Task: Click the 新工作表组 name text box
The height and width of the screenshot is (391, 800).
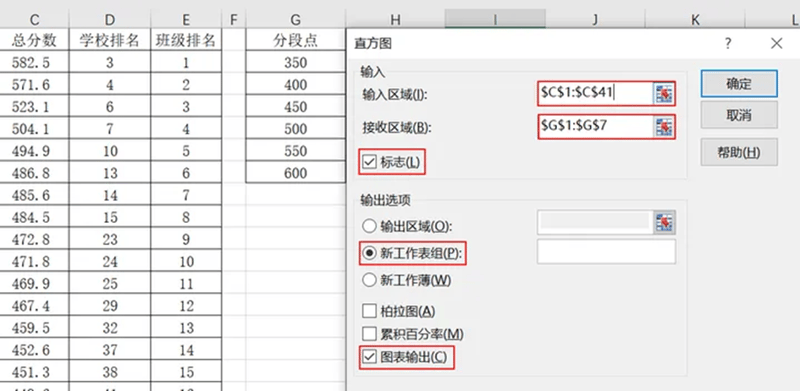Action: click(x=606, y=252)
